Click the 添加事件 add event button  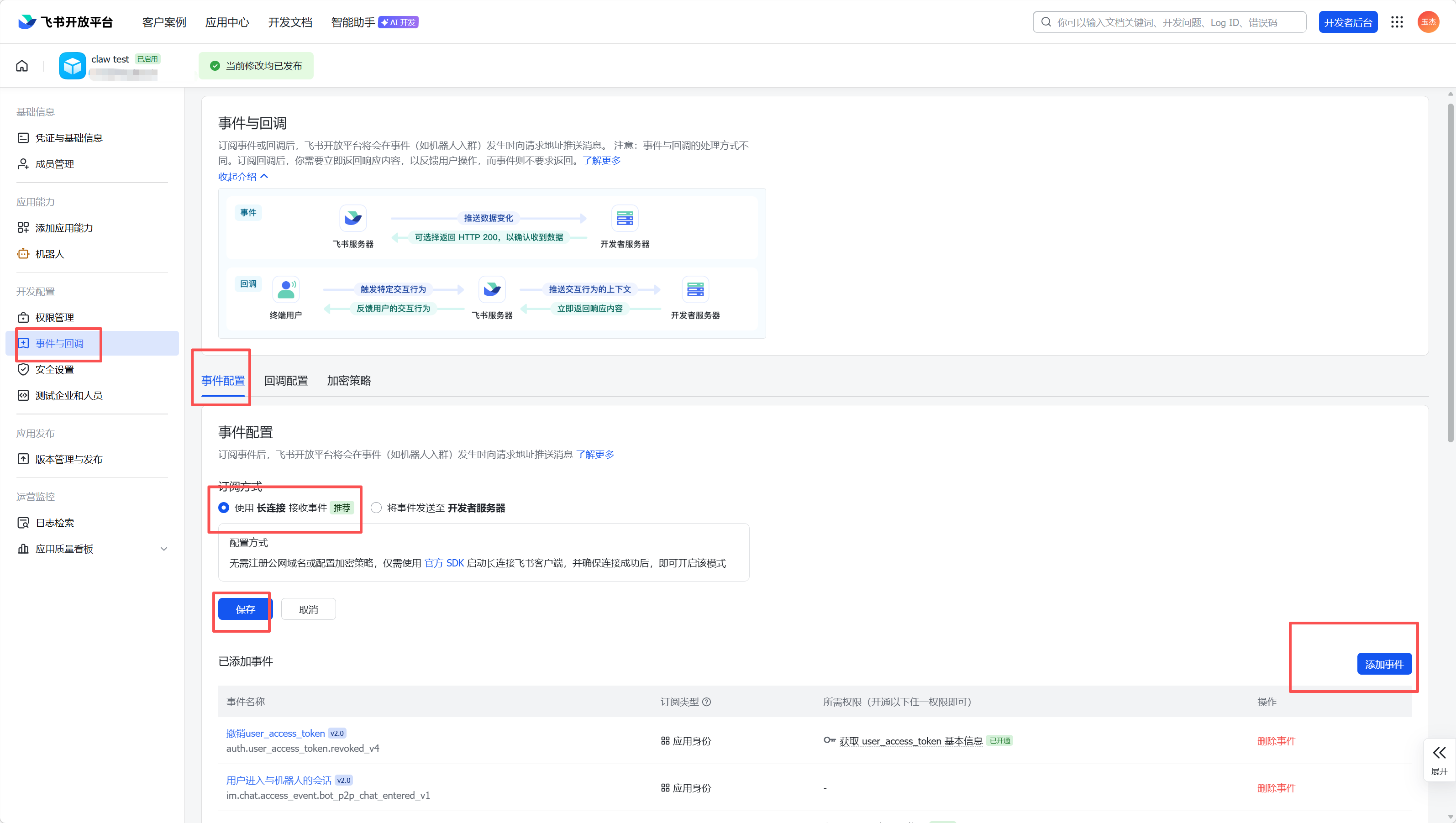1384,664
